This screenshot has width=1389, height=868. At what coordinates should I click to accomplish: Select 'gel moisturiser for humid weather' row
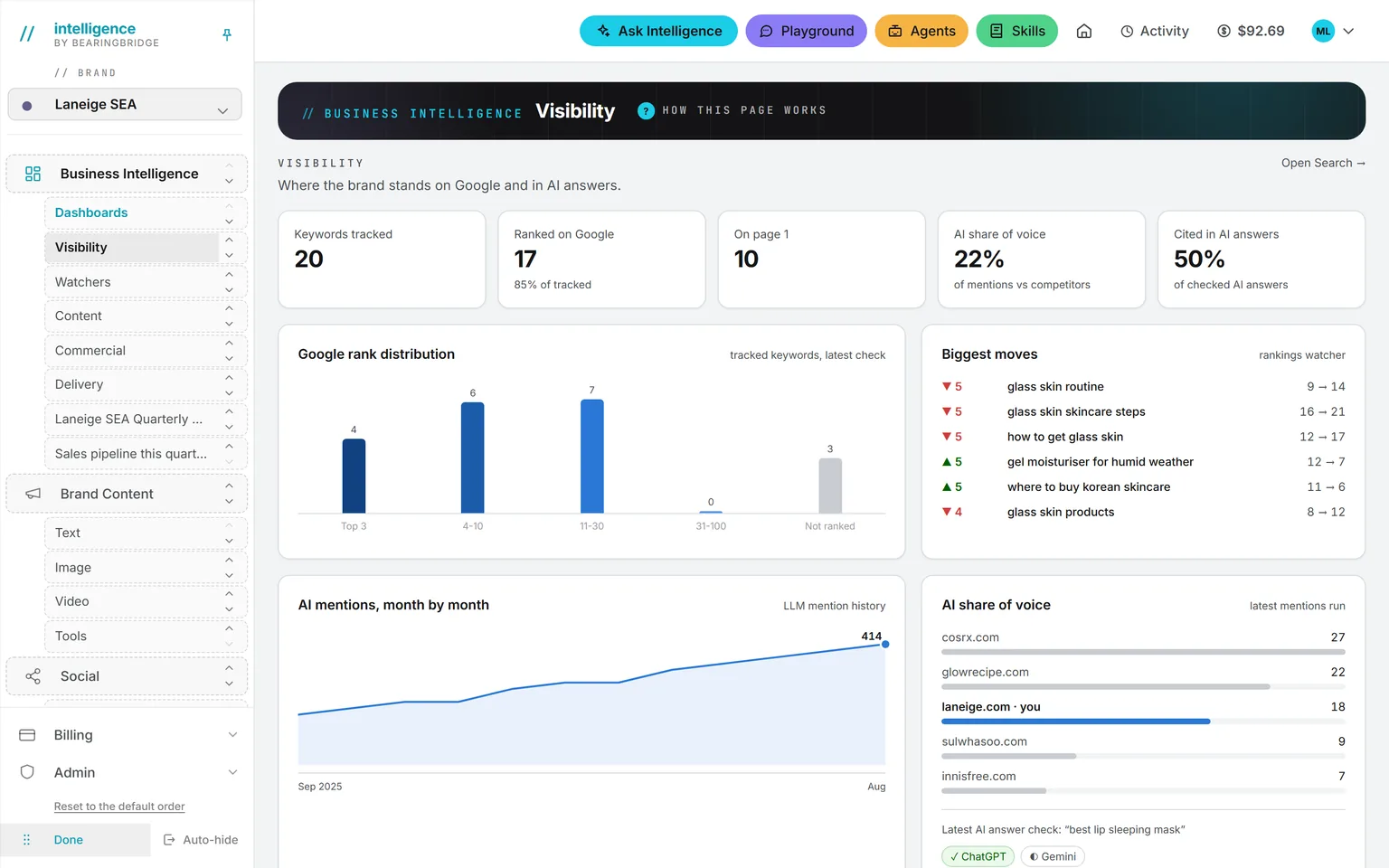point(1143,462)
